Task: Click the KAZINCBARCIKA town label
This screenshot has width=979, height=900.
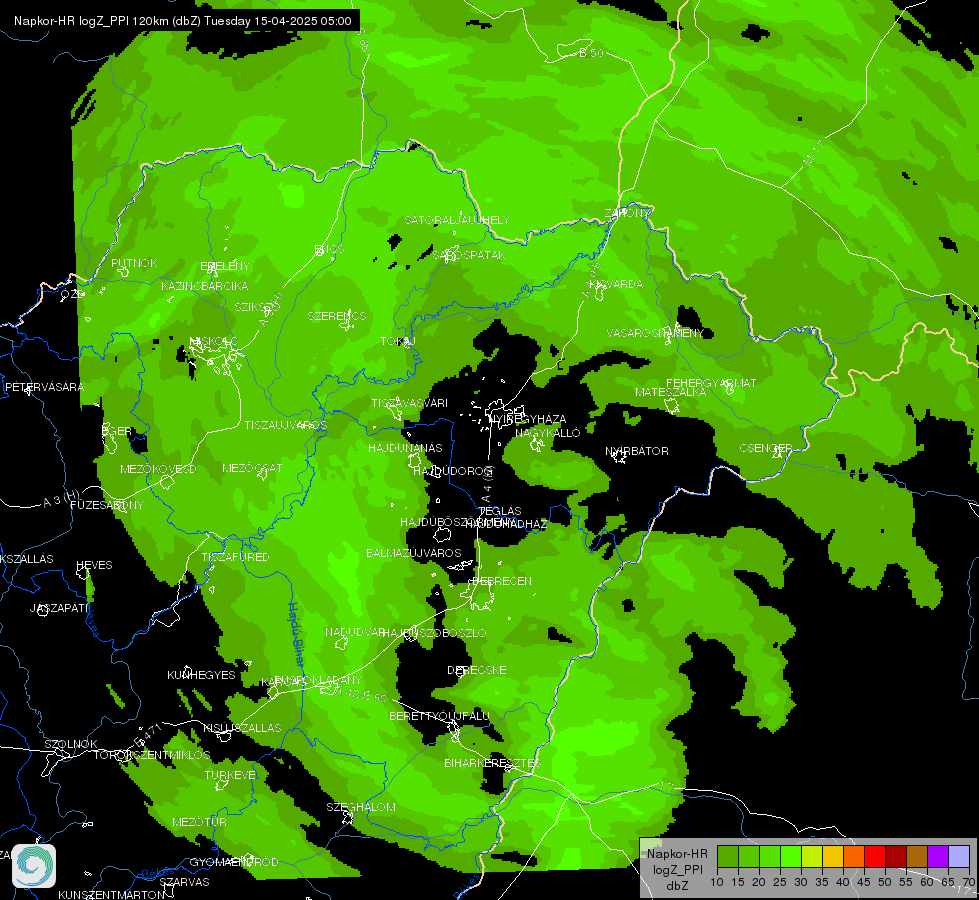Action: (x=204, y=286)
